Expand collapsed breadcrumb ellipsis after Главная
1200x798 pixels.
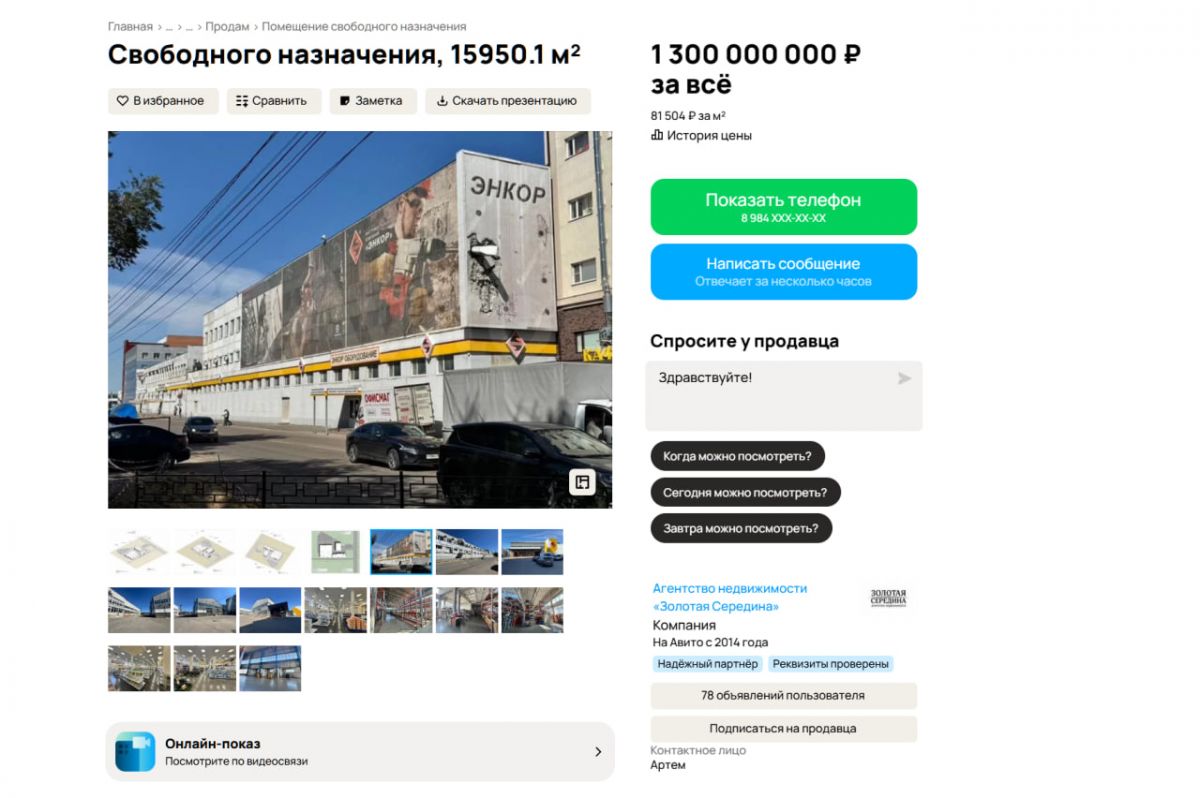pos(169,27)
